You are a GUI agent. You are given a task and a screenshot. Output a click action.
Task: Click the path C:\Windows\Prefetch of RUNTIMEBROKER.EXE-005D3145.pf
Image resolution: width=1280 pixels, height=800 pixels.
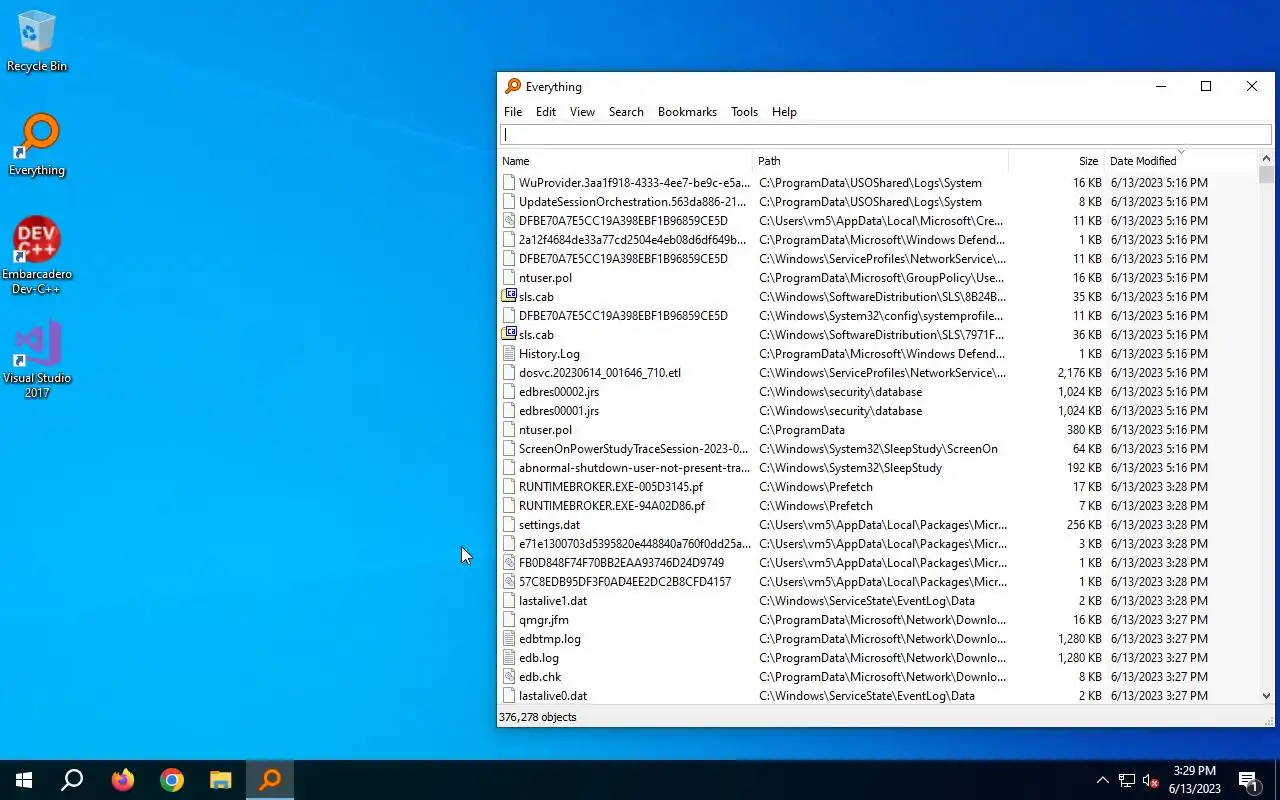coord(816,487)
